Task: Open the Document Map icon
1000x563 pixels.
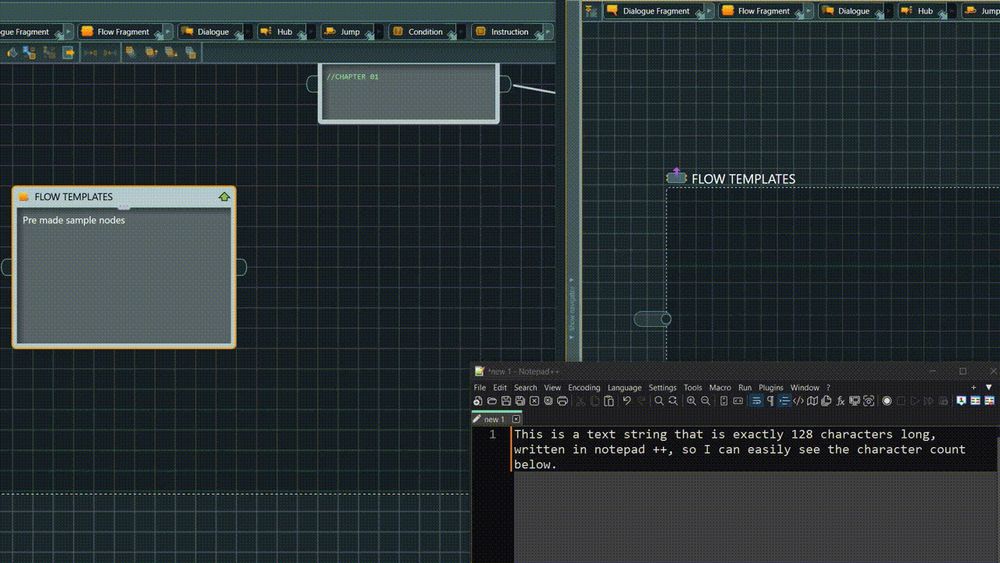Action: (812, 401)
